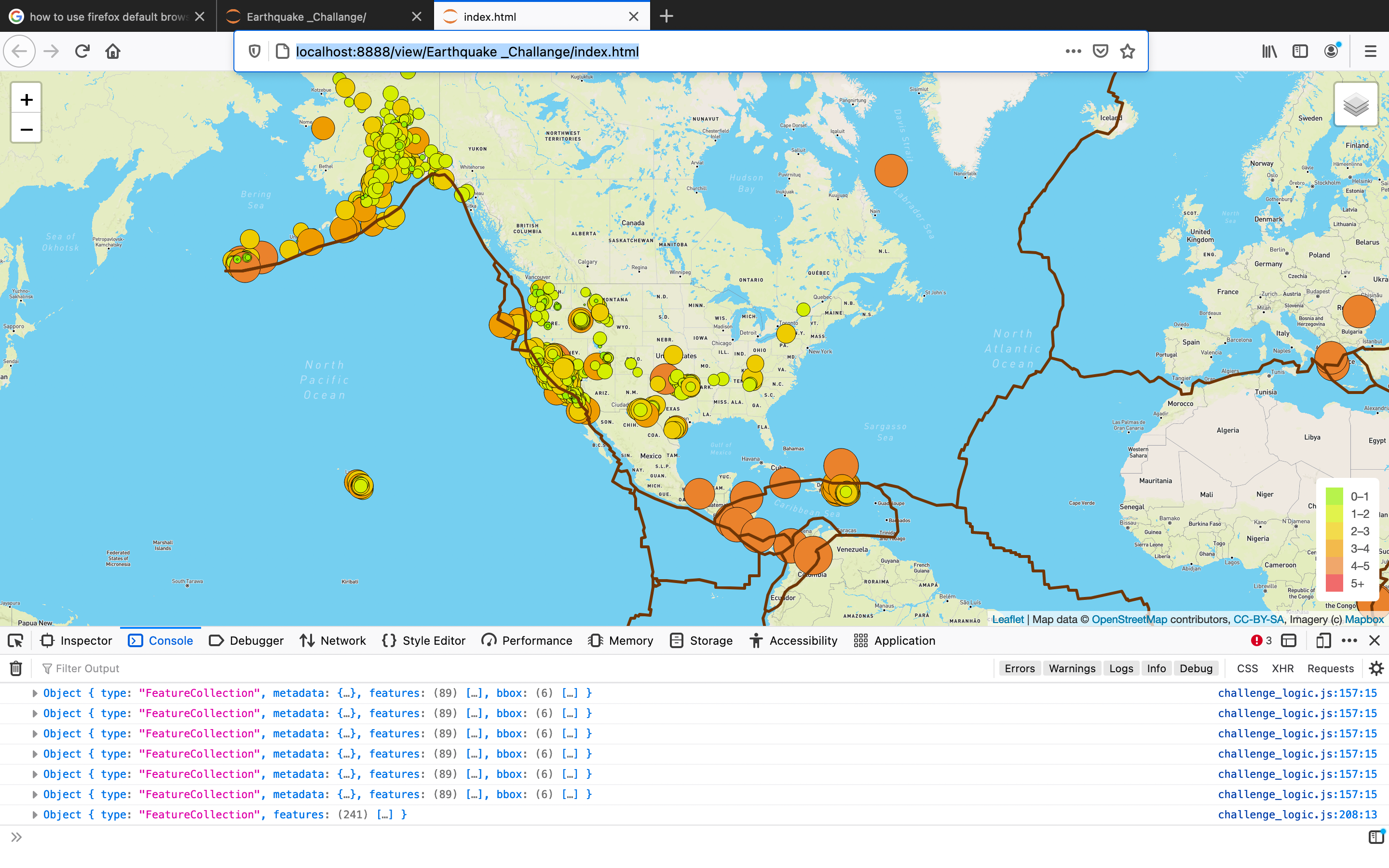Open the Leaflet attribution link

tap(1008, 620)
